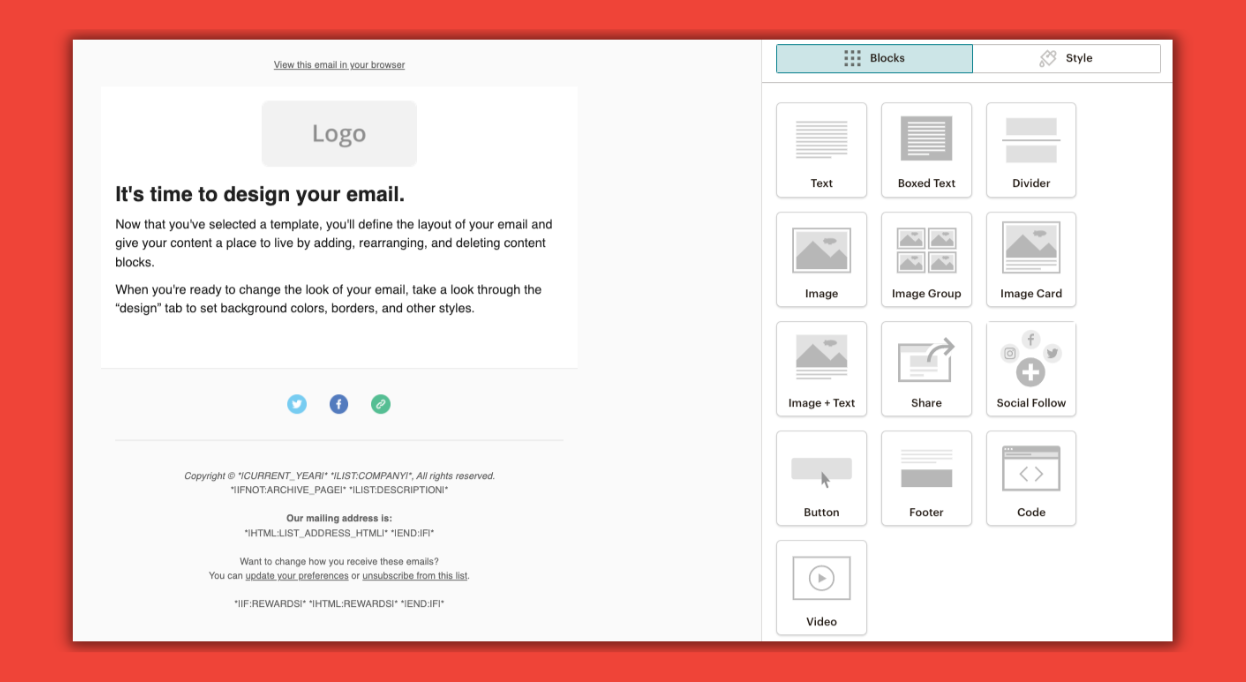1246x682 pixels.
Task: Choose the Footer block
Action: pos(926,478)
